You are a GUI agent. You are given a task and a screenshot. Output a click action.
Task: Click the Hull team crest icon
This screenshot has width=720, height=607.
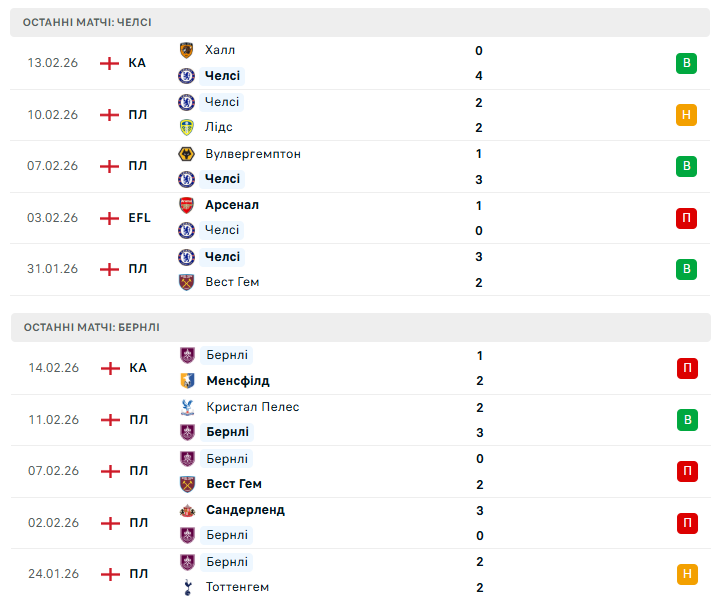coord(186,50)
